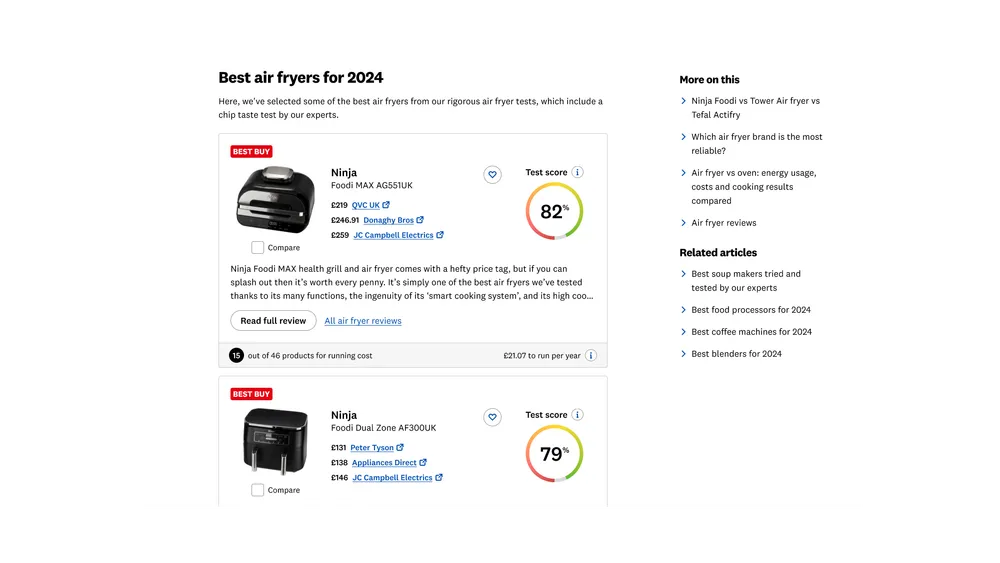Viewport: 1000px width, 563px height.
Task: Open test score info for Foodi MAX
Action: (x=577, y=173)
